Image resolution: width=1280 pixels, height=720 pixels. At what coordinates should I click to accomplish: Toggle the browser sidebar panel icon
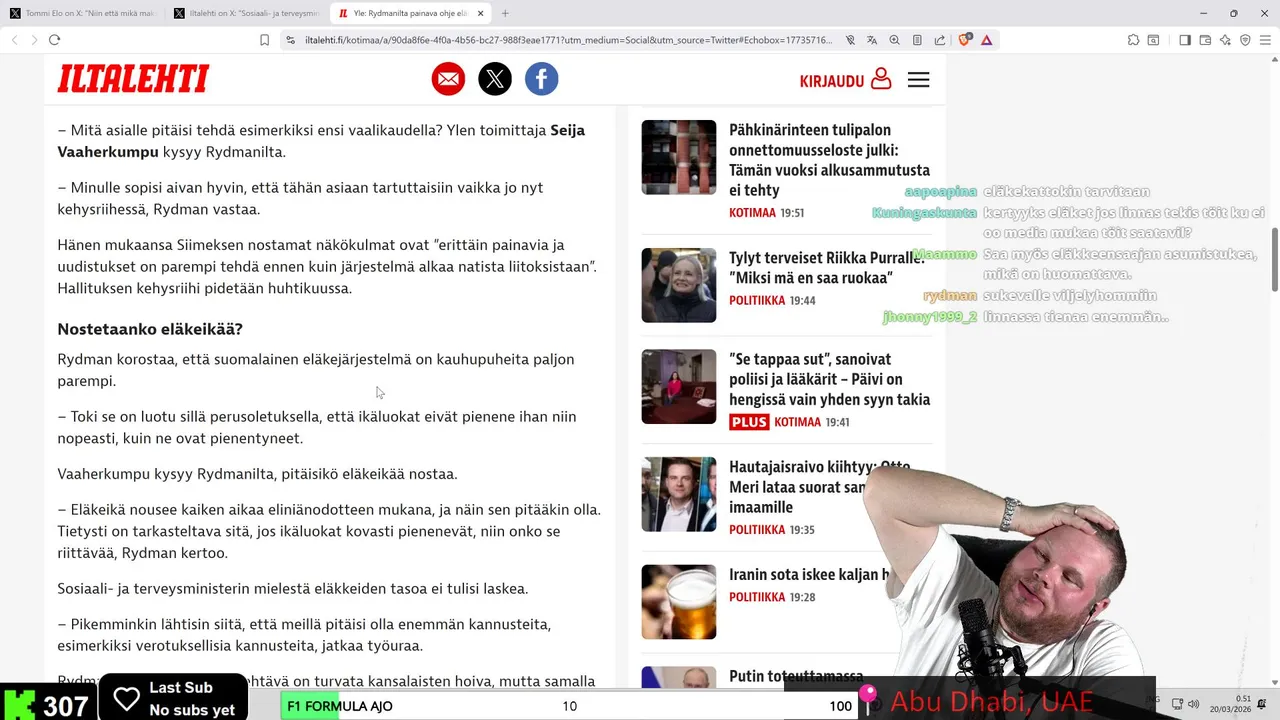[1185, 40]
